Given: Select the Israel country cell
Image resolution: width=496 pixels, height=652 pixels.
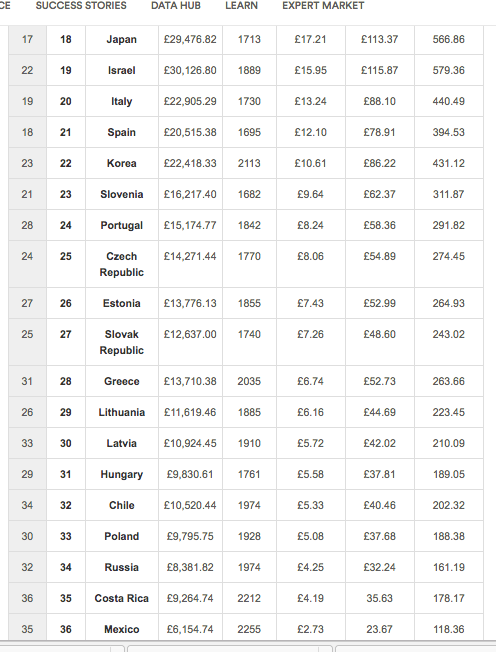Looking at the screenshot, I should pos(122,70).
